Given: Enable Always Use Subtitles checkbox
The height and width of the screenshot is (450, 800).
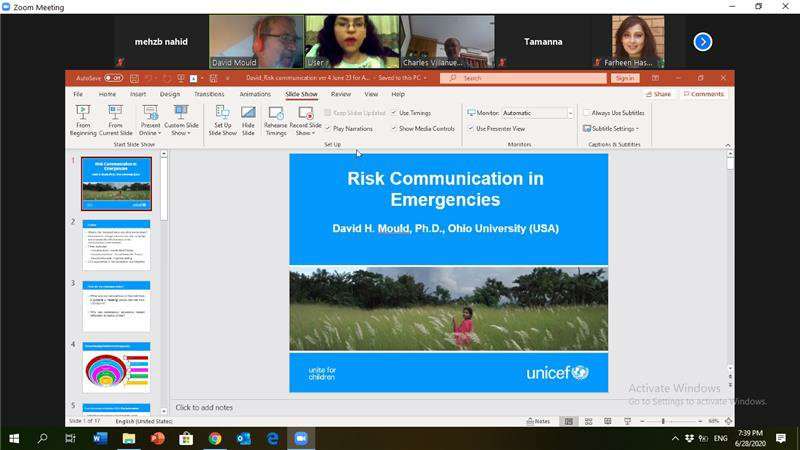Looking at the screenshot, I should (x=586, y=113).
